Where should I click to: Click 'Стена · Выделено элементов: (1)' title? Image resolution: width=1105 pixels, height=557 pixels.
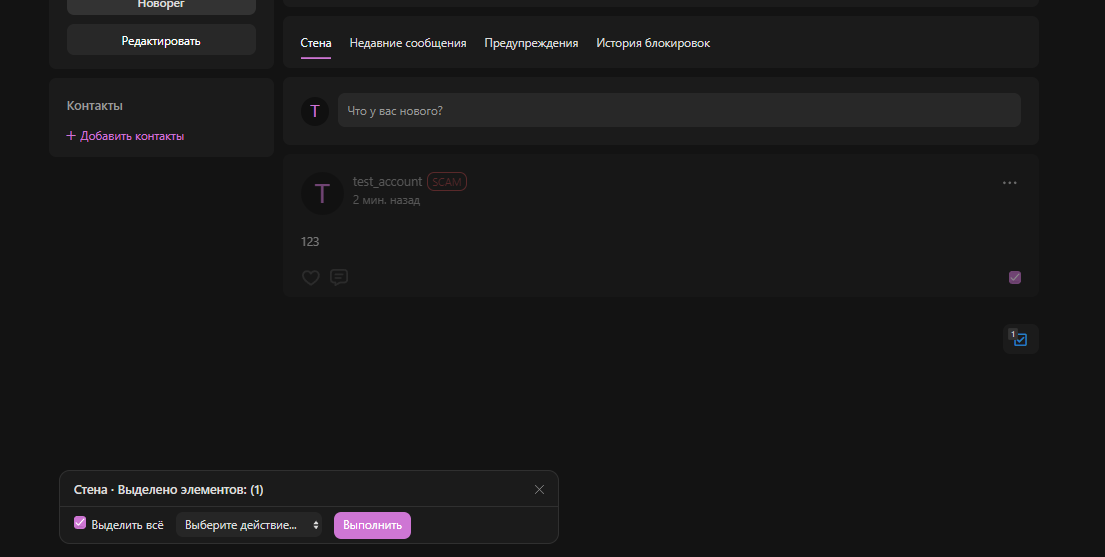pos(168,489)
